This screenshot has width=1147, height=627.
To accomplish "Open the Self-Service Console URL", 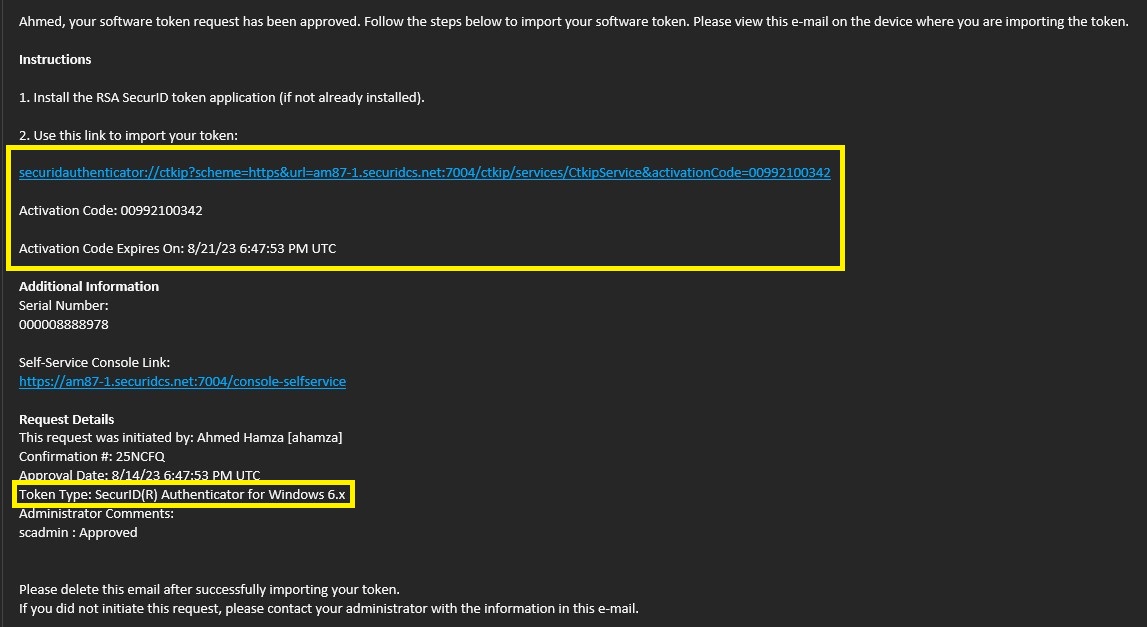I will pyautogui.click(x=182, y=381).
